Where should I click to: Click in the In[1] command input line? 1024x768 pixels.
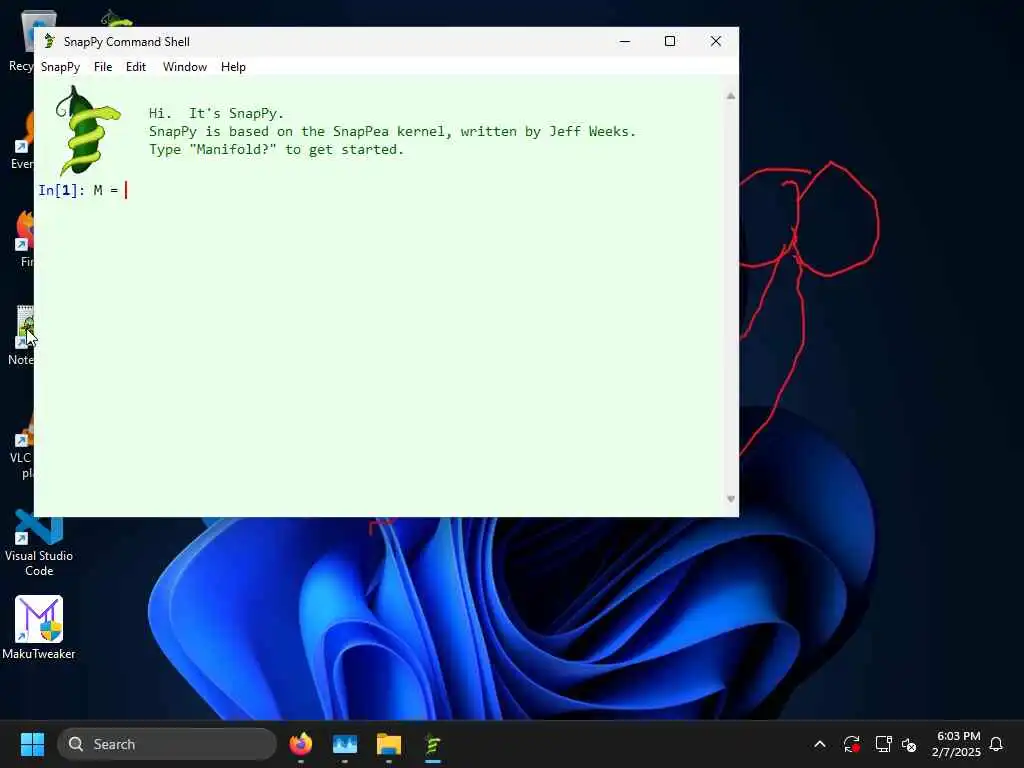point(379,190)
